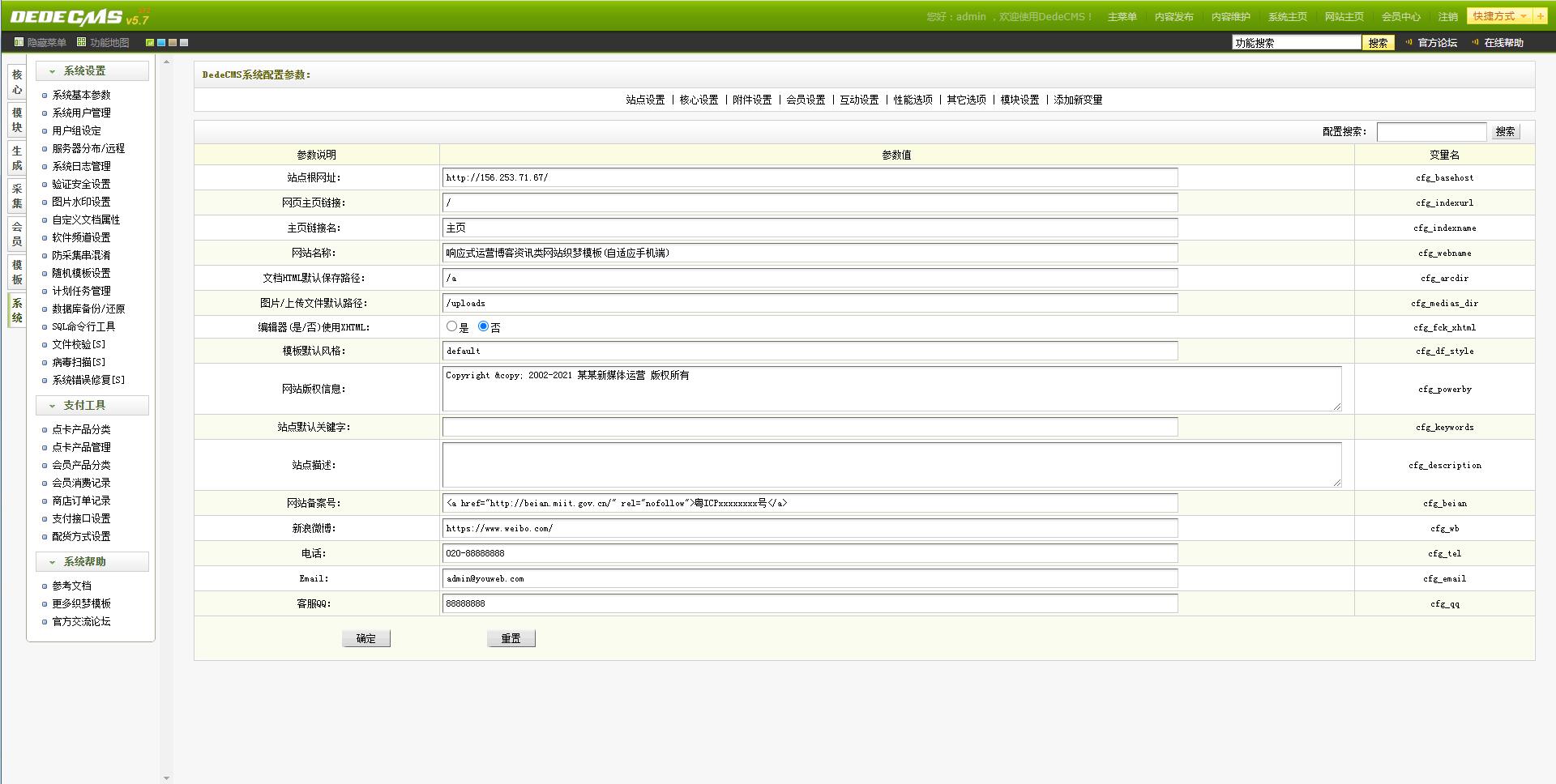1556x784 pixels.
Task: Go to 网站主页 in the top navigation
Action: click(1344, 17)
